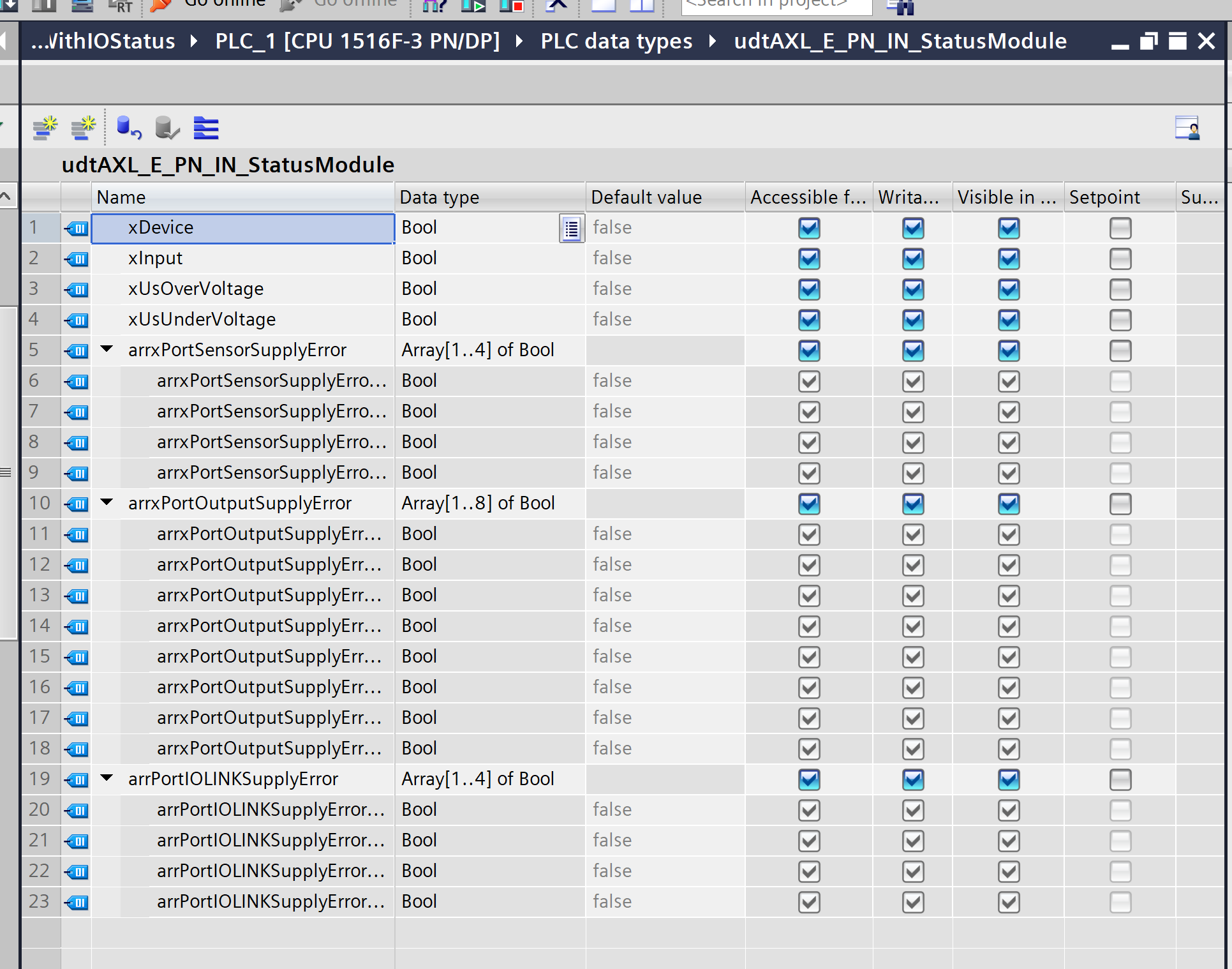Collapse the arrxPortSensorSupplyError array
1232x969 pixels.
(x=107, y=349)
